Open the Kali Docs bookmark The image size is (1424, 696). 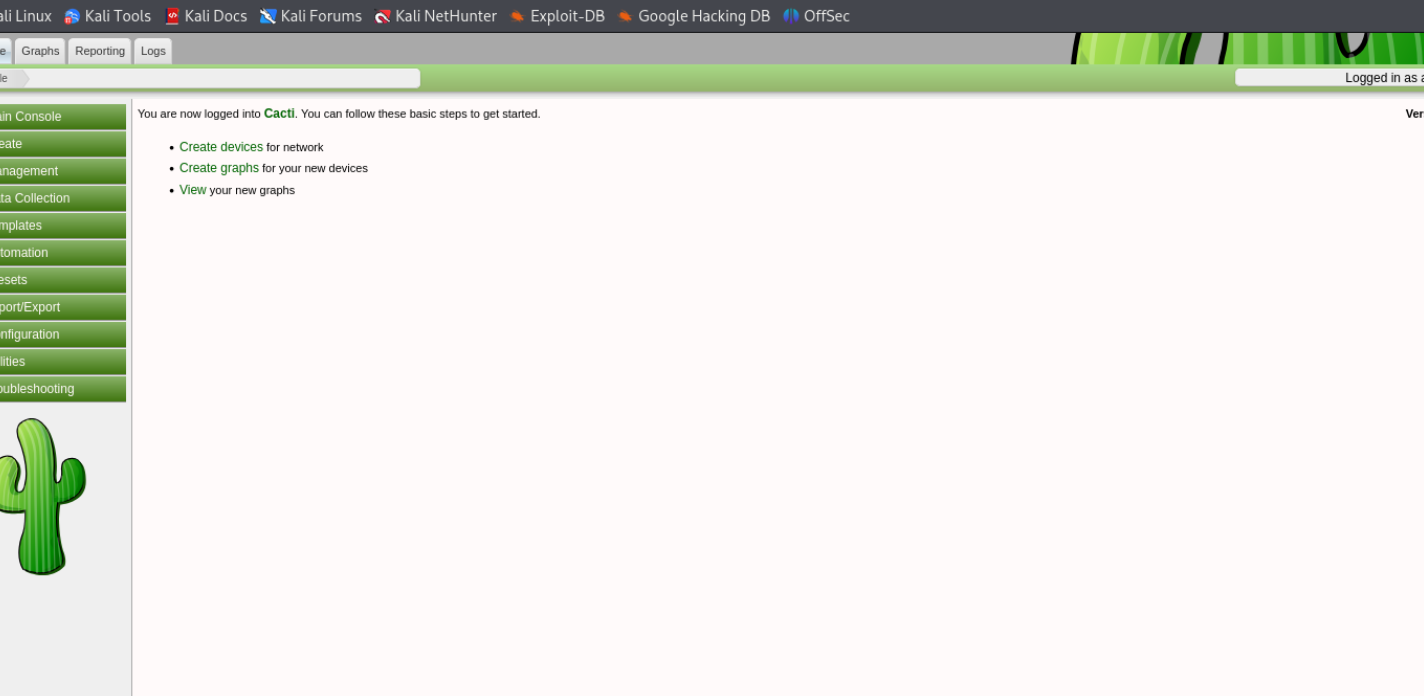click(206, 16)
